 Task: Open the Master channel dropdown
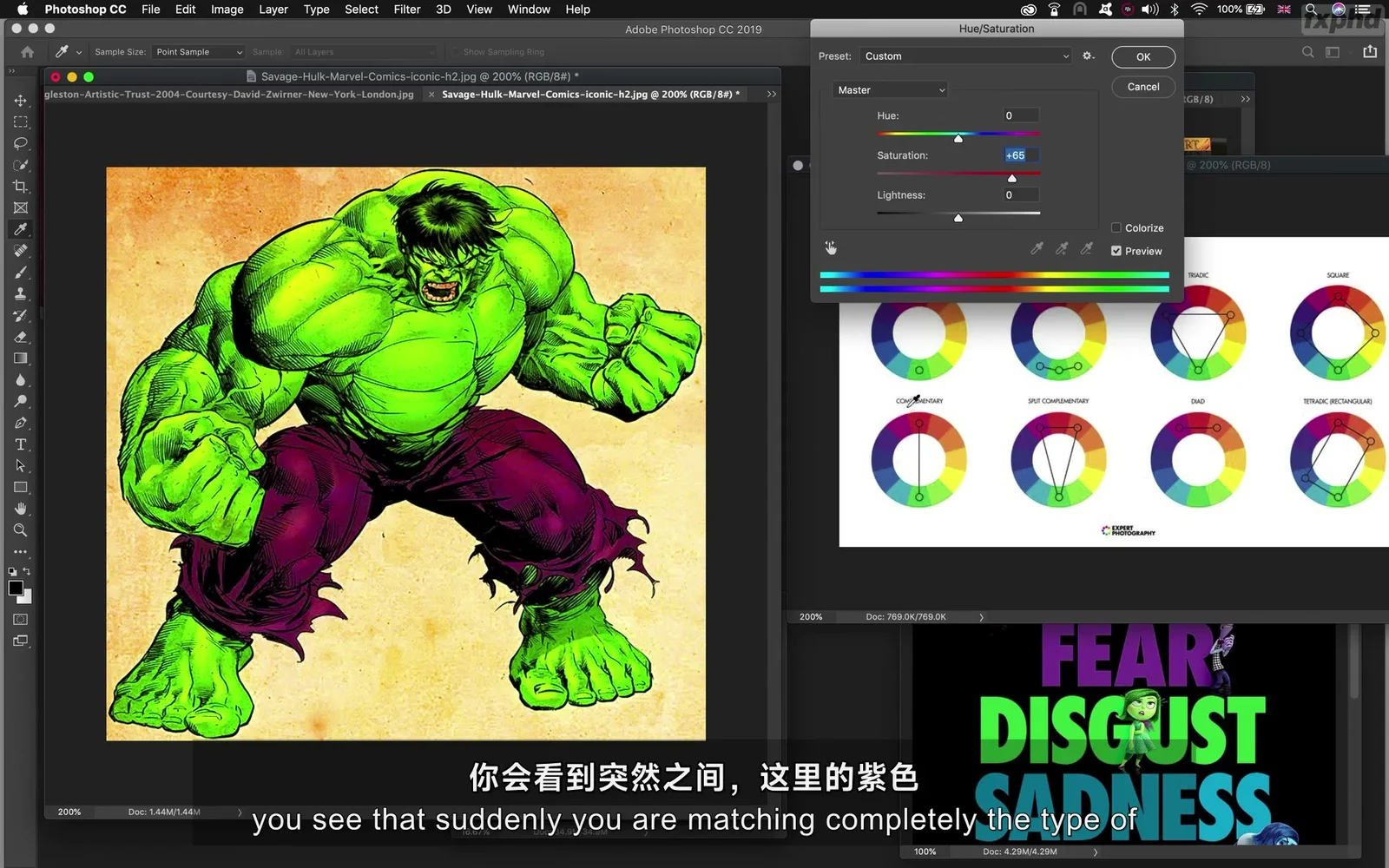[x=891, y=90]
